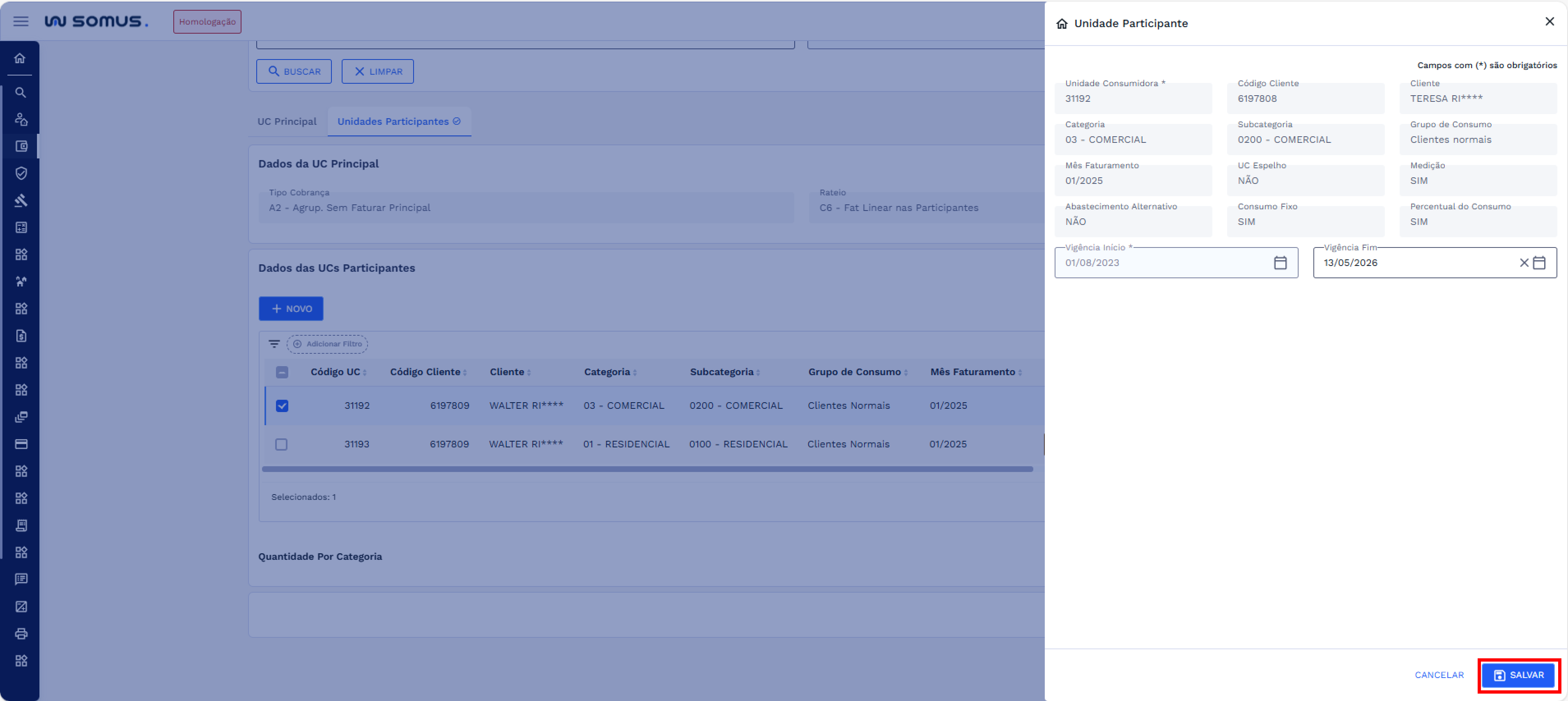The height and width of the screenshot is (701, 1568).
Task: Uncheck the row checkbox for UC 31192
Action: click(x=282, y=406)
